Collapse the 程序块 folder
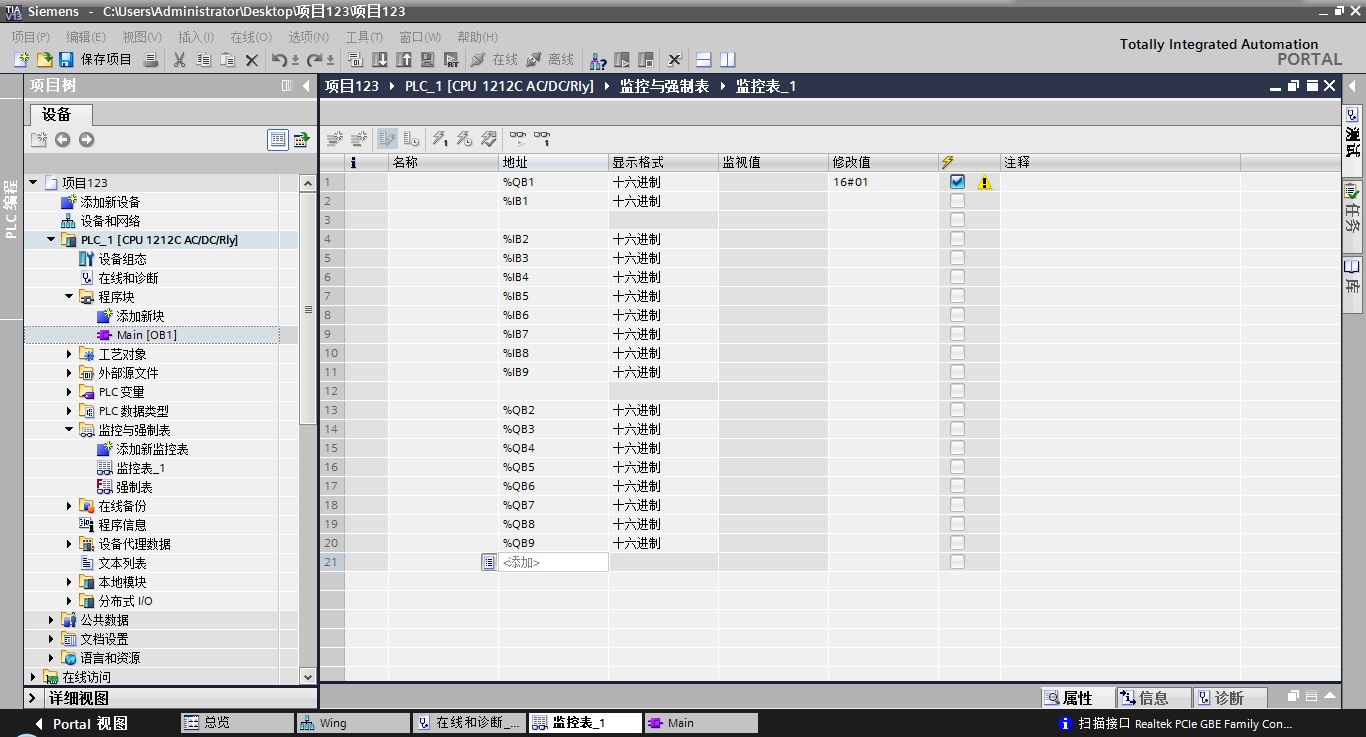Viewport: 1366px width, 737px height. tap(69, 297)
